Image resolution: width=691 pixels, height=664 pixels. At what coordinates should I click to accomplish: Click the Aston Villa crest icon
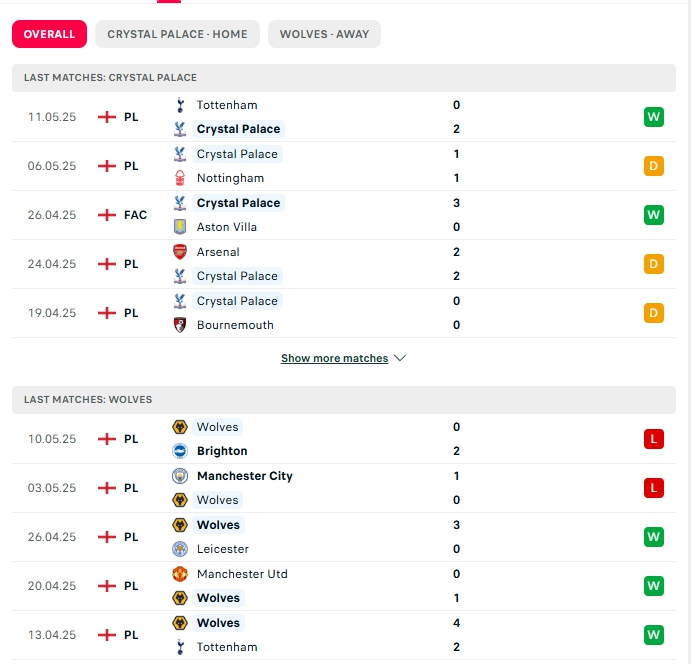coord(180,227)
